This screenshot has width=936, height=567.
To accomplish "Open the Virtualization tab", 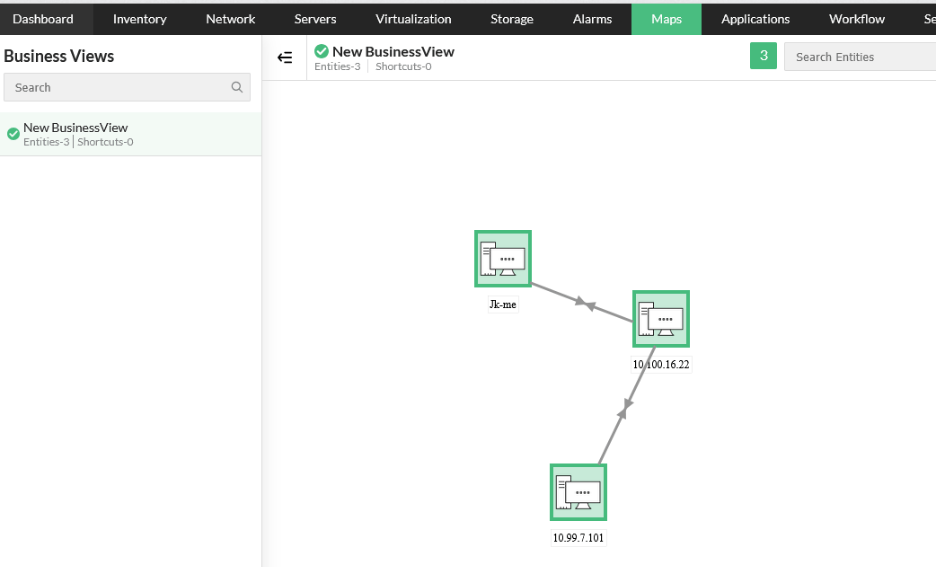I will pos(413,19).
